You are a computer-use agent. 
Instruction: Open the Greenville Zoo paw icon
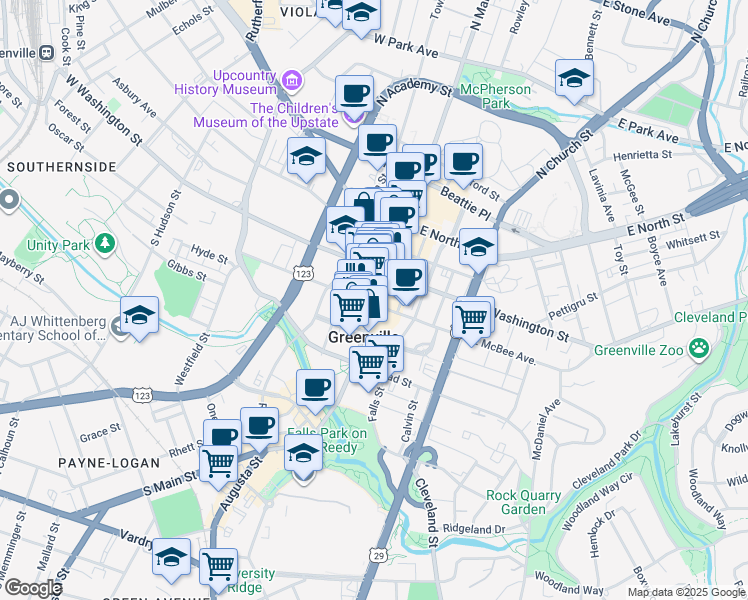[x=699, y=350]
